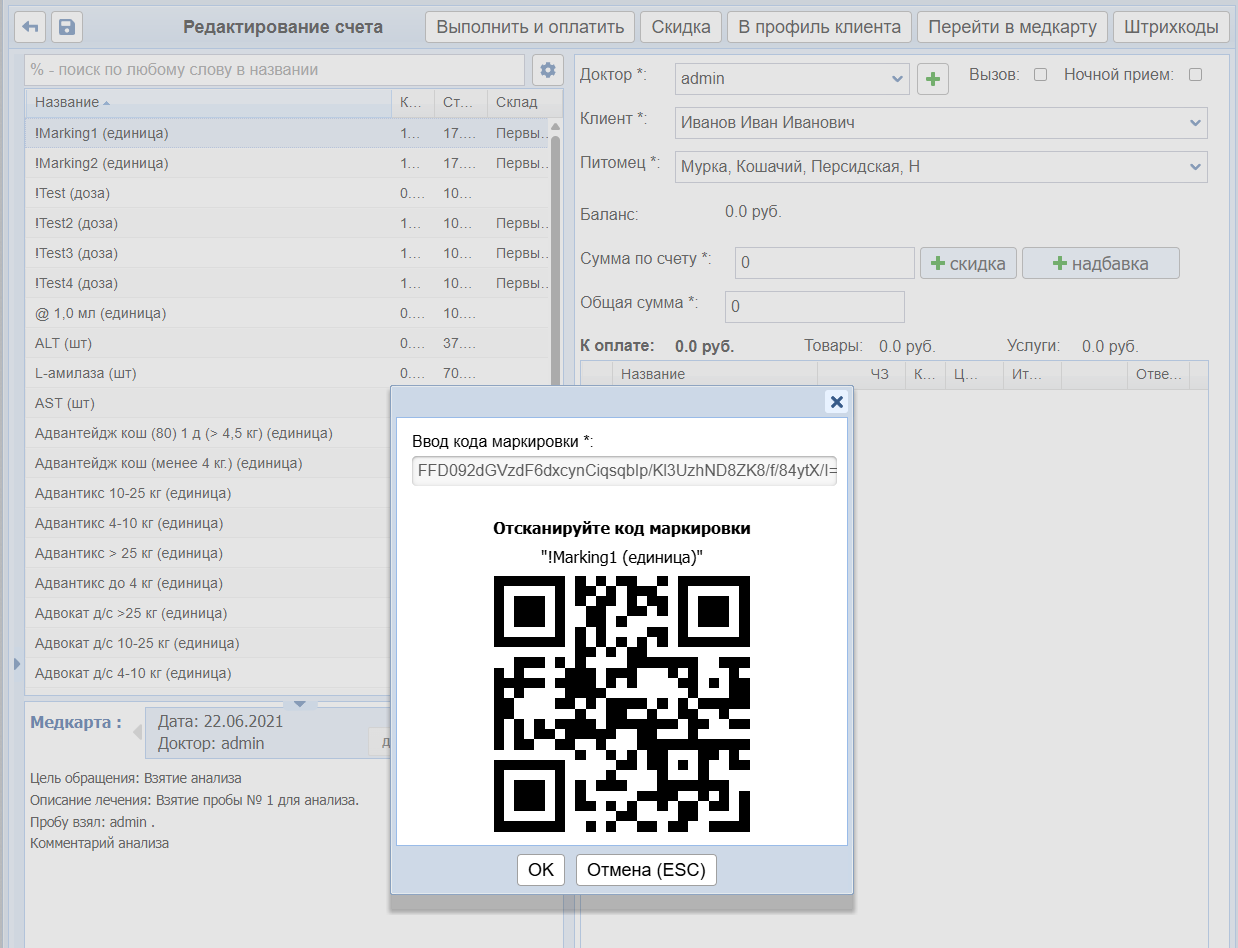
Task: Close the marking code dialog
Action: tap(837, 402)
